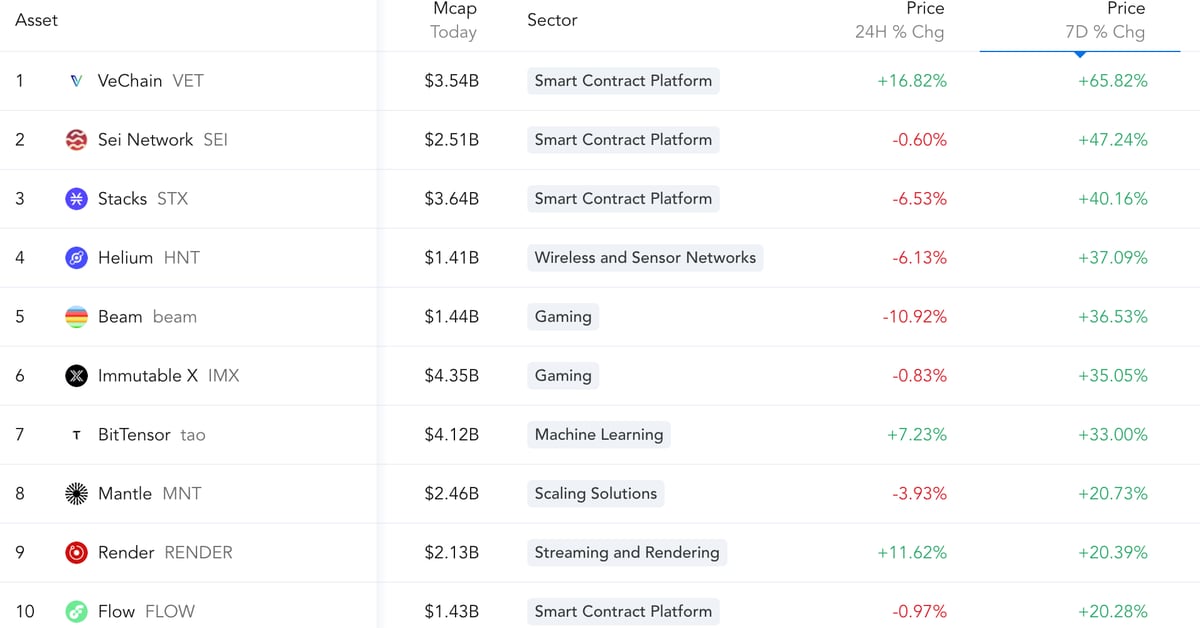
Task: Select the Wireless and Sensor Networks tag
Action: (x=645, y=258)
